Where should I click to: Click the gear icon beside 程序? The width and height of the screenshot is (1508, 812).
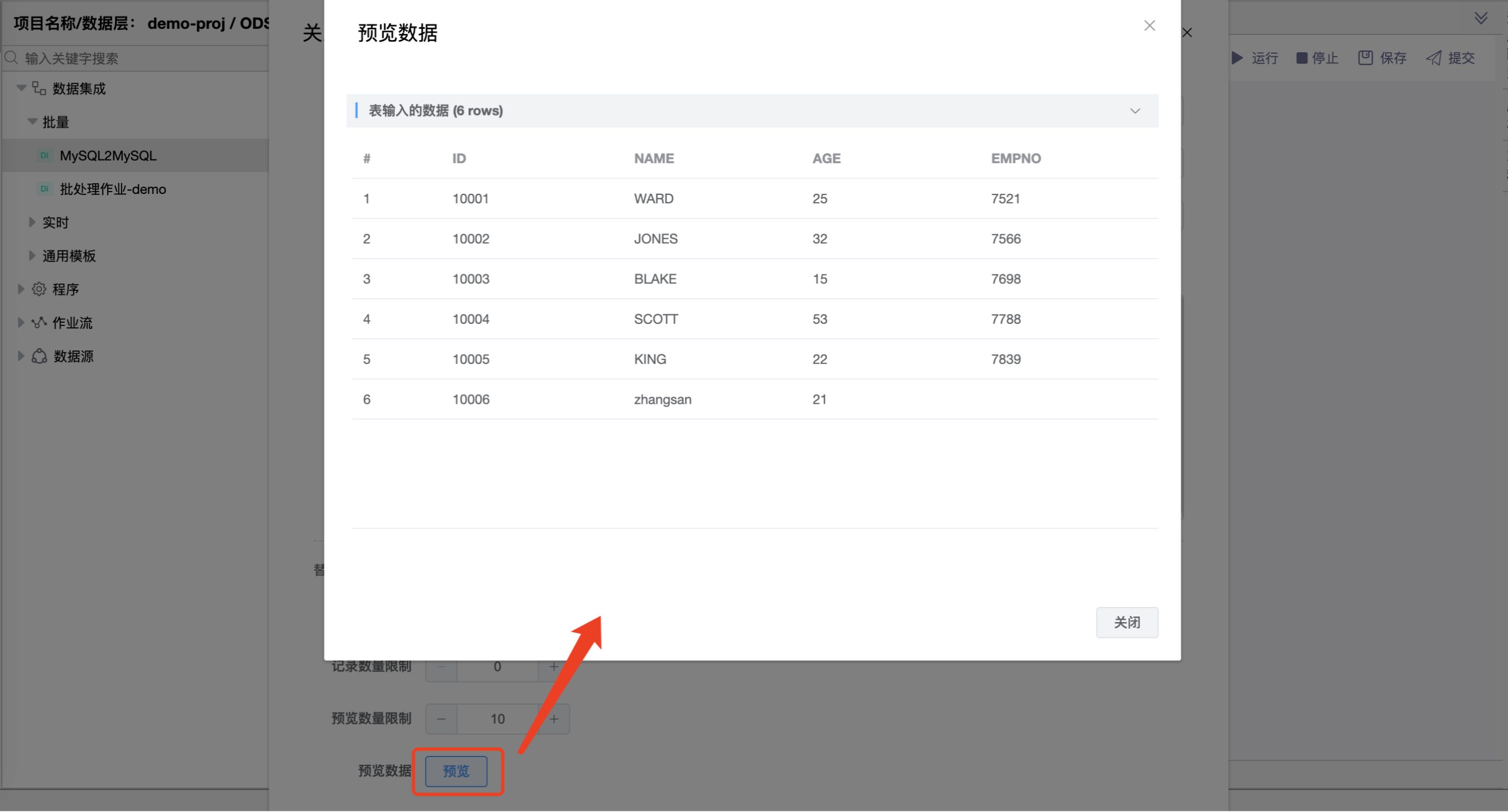click(x=39, y=289)
